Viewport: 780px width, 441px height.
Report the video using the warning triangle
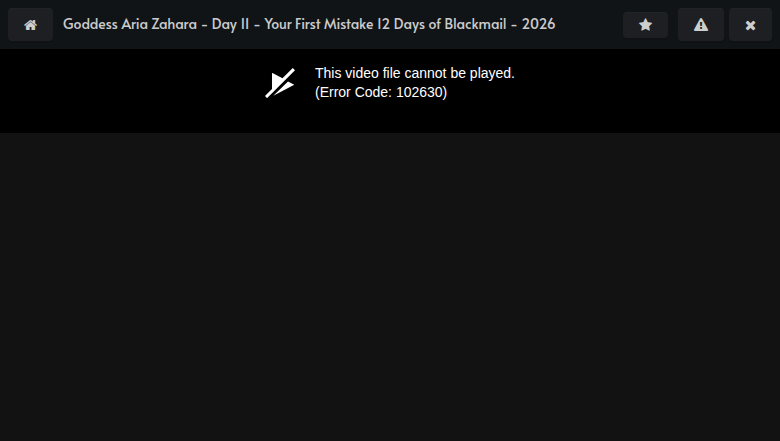pyautogui.click(x=701, y=24)
